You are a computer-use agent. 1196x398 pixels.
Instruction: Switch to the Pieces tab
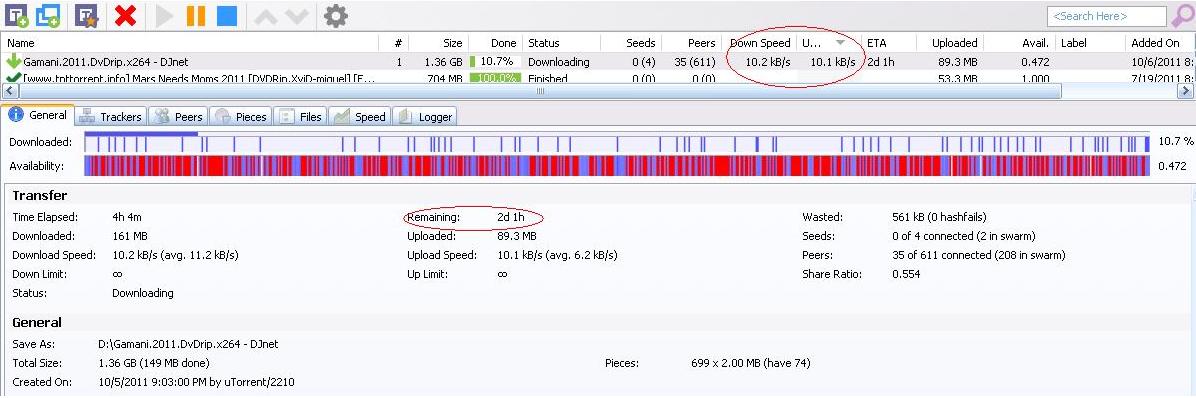point(241,117)
